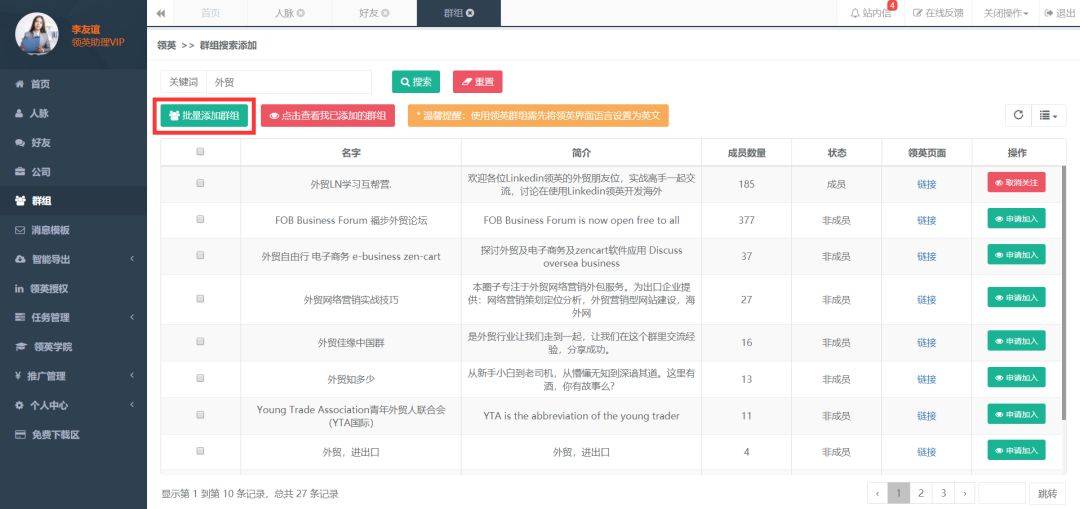Viewport: 1080px width, 509px height.
Task: Click 取消关注 for 外贸LN学习互帮营
Action: click(x=1016, y=183)
